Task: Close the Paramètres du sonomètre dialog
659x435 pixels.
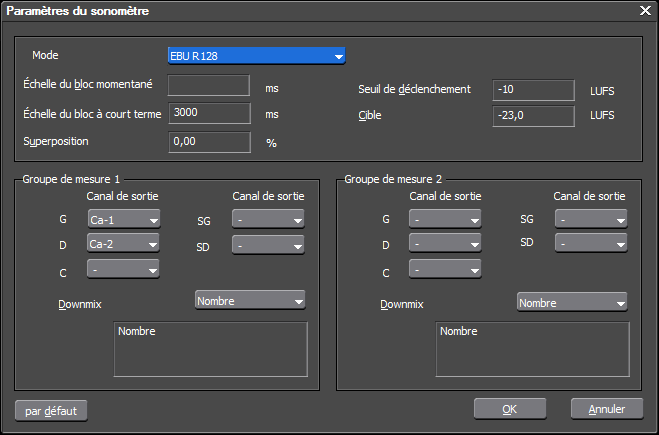Action: (645, 11)
